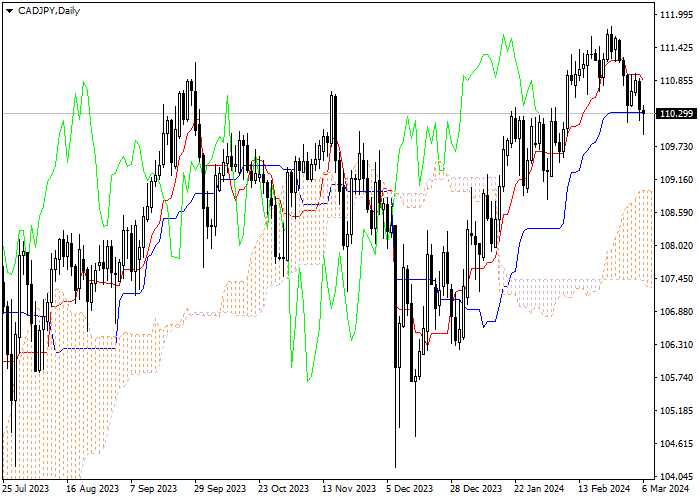Image resolution: width=700 pixels, height=500 pixels.
Task: Select the 25 Jul 2023 date label
Action: pyautogui.click(x=26, y=488)
